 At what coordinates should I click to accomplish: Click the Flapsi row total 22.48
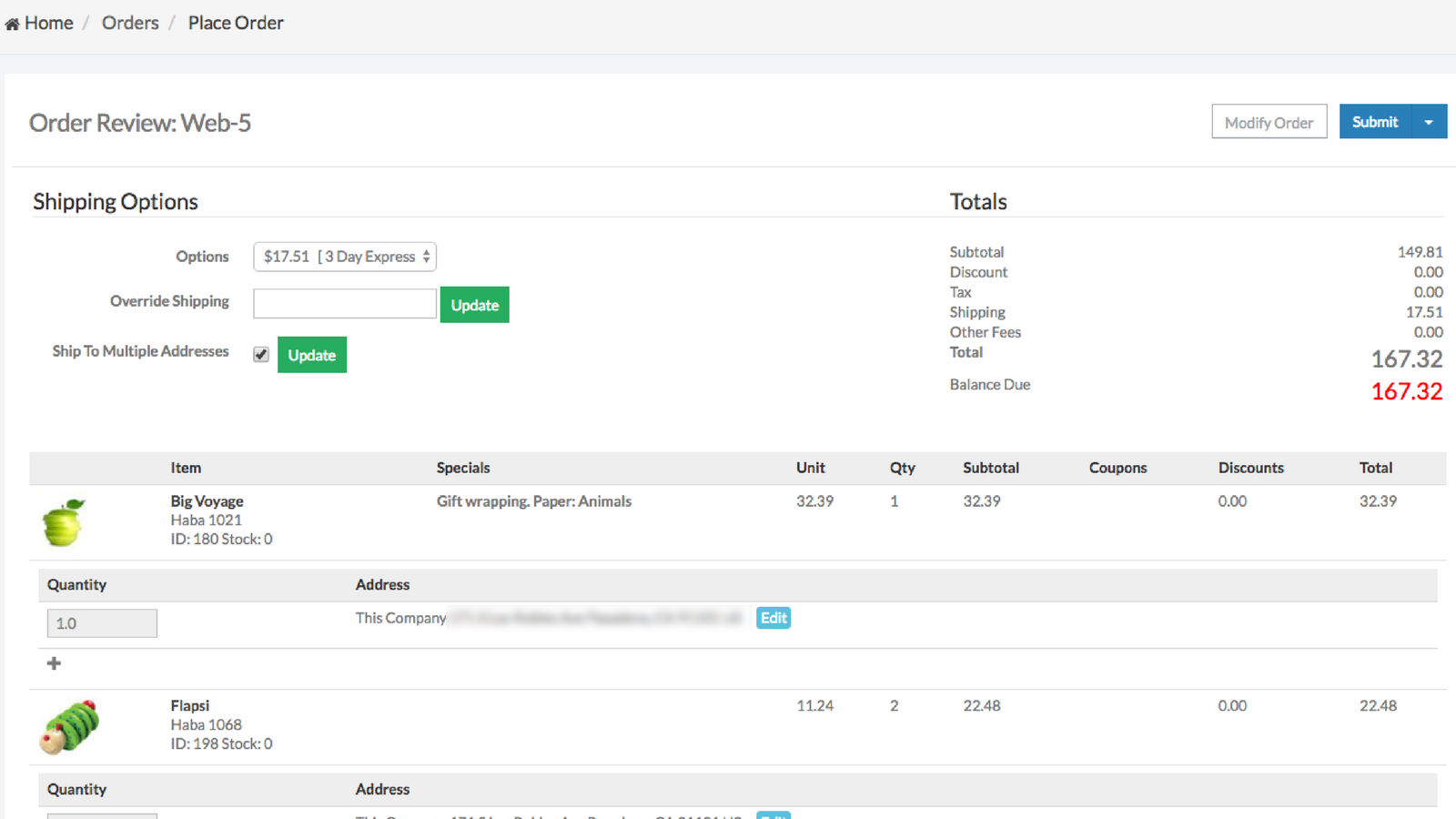tap(1378, 706)
